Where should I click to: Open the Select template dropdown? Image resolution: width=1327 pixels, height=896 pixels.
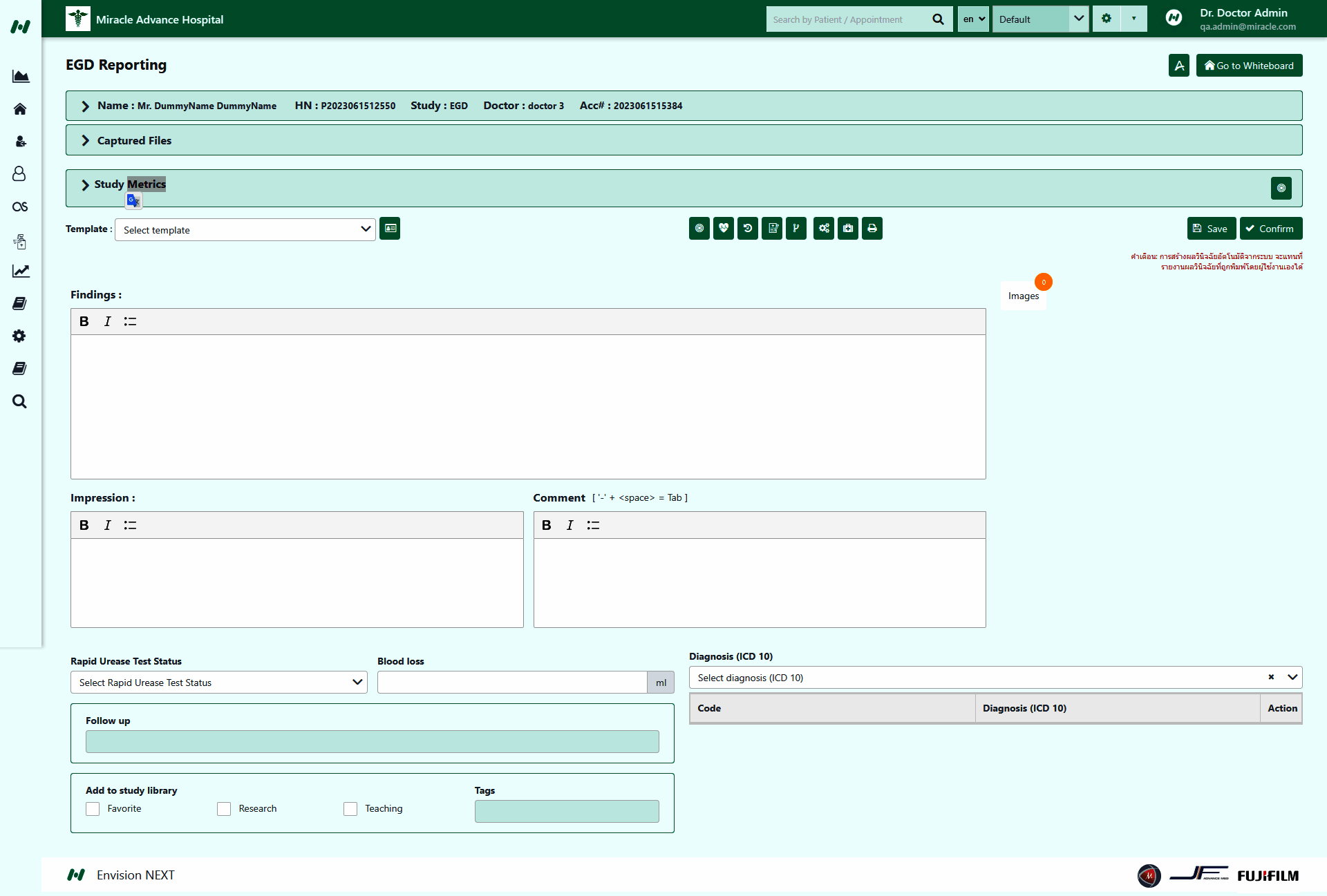click(x=245, y=230)
